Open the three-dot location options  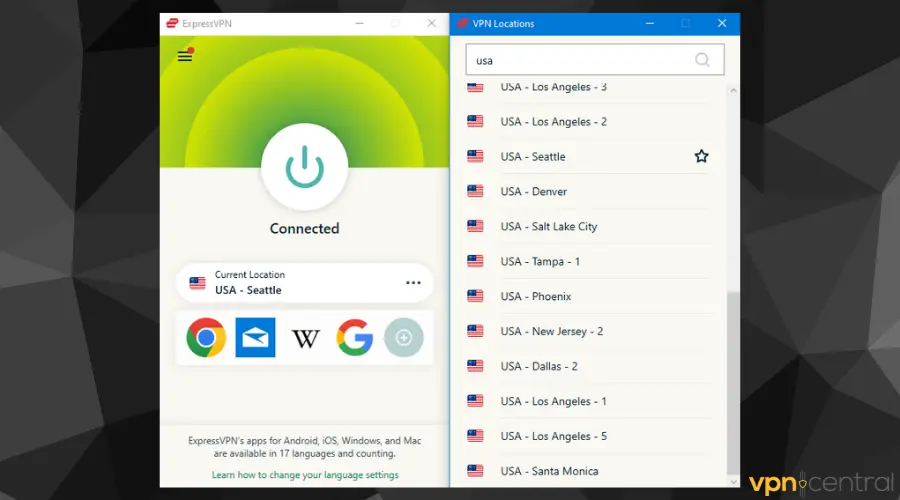[413, 282]
